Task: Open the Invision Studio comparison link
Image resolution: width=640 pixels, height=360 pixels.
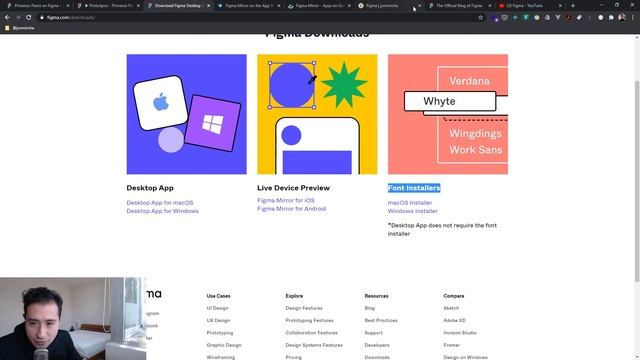Action: tap(460, 333)
